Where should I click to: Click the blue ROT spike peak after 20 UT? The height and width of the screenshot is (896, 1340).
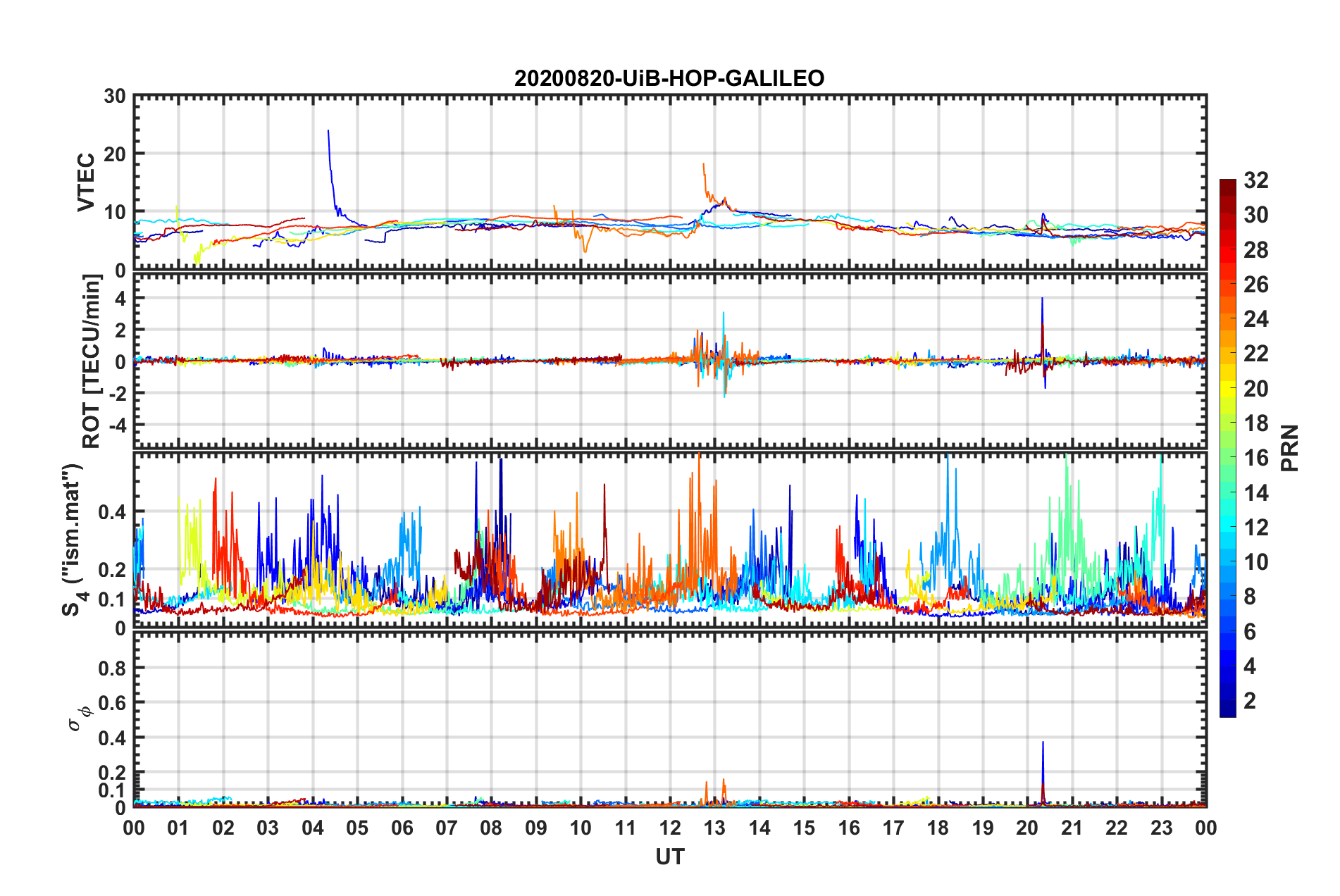(1042, 299)
